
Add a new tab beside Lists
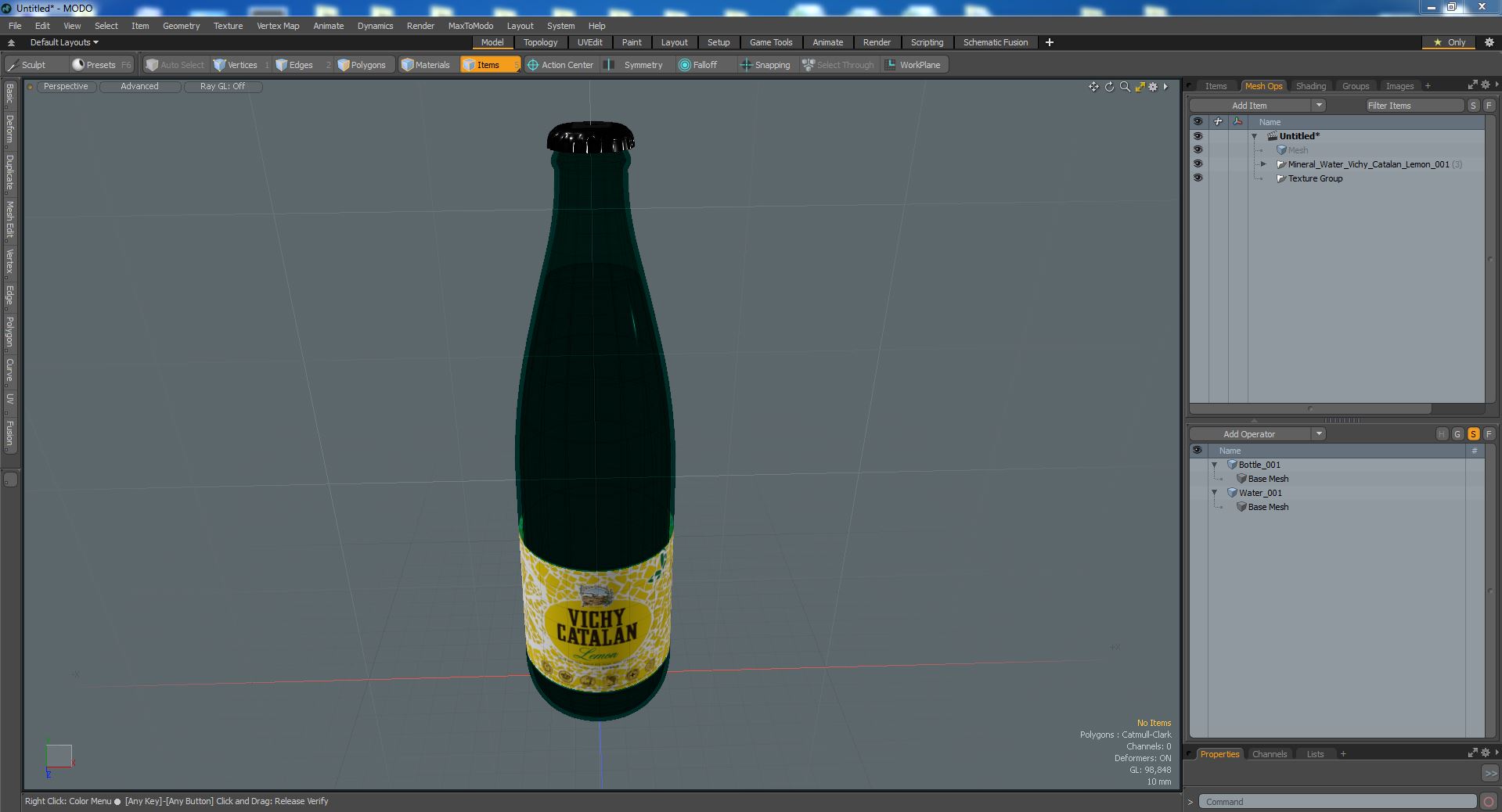pyautogui.click(x=1343, y=754)
